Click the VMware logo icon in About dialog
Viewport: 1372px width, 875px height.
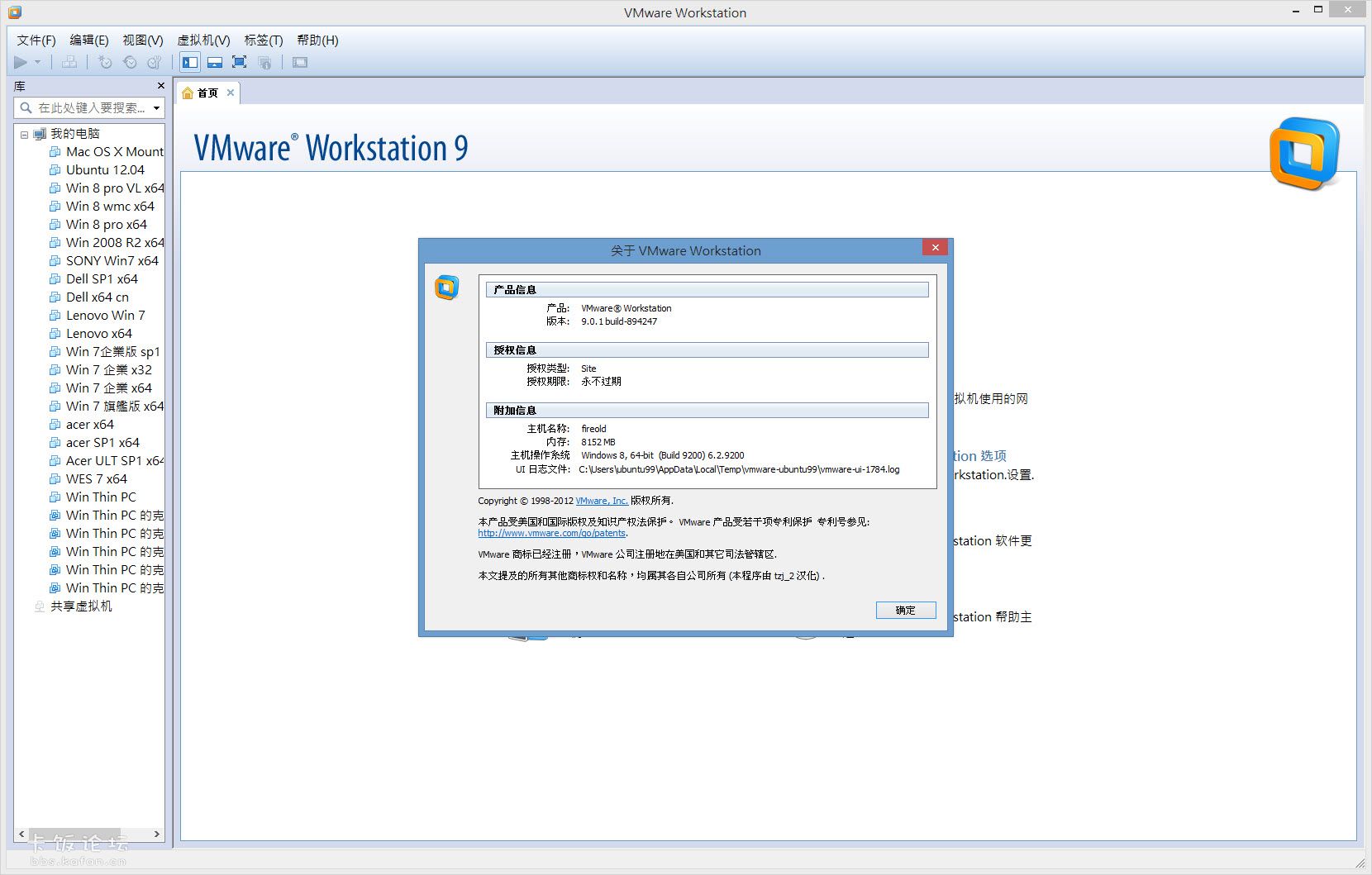(447, 287)
